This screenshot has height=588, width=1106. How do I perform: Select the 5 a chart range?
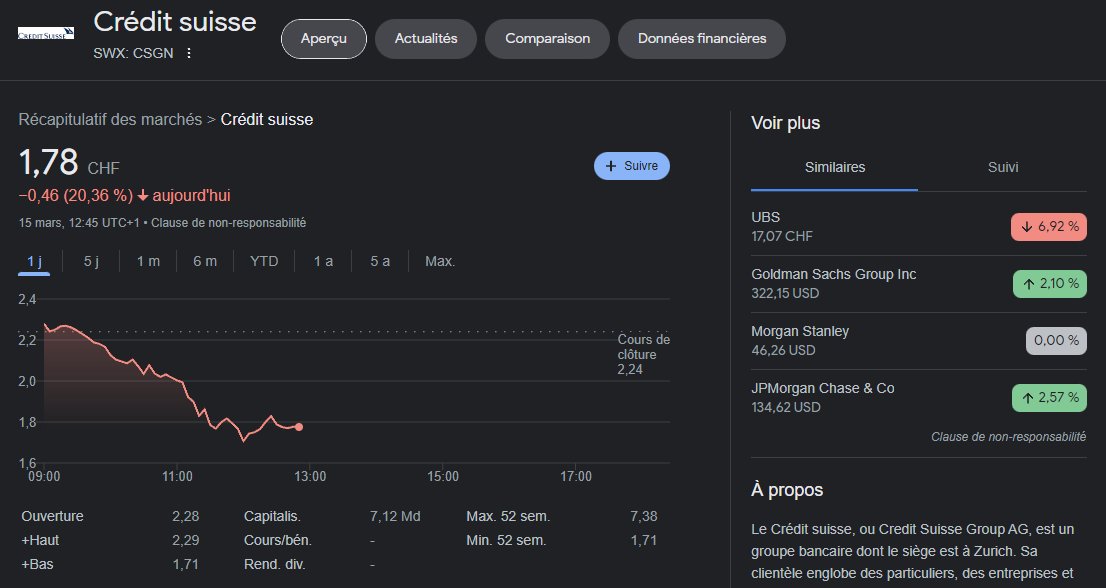(380, 261)
